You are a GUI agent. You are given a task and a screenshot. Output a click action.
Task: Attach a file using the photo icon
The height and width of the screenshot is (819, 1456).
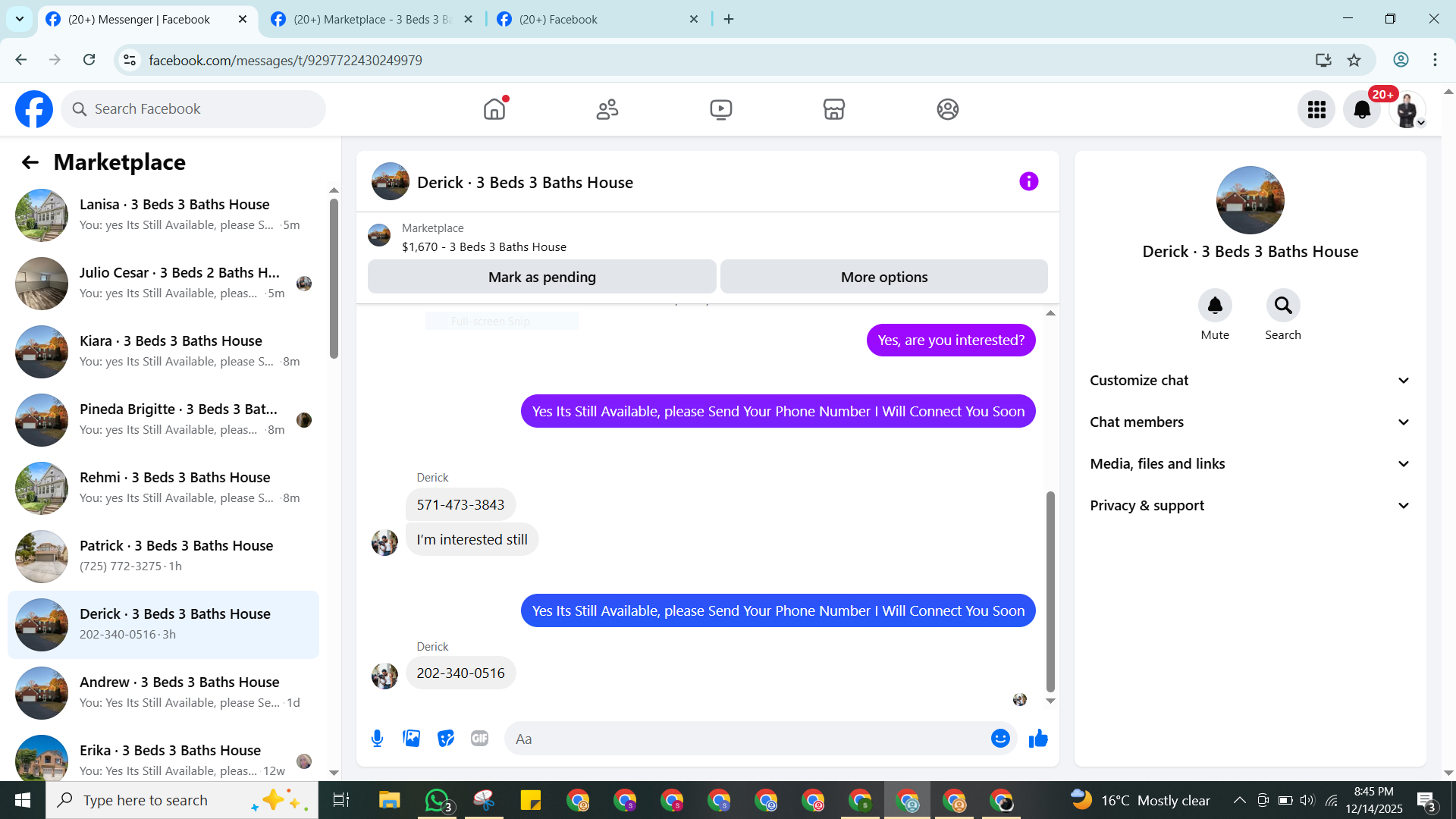411,738
